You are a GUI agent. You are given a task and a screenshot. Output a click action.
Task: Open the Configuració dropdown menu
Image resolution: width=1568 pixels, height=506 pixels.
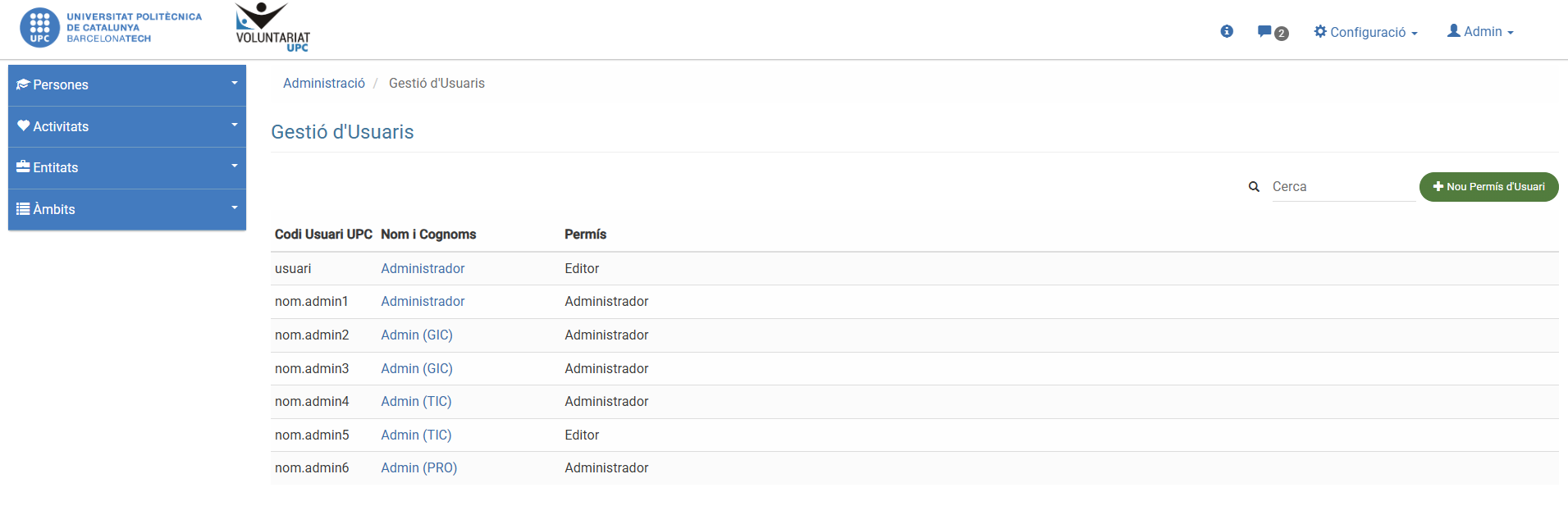[1366, 32]
